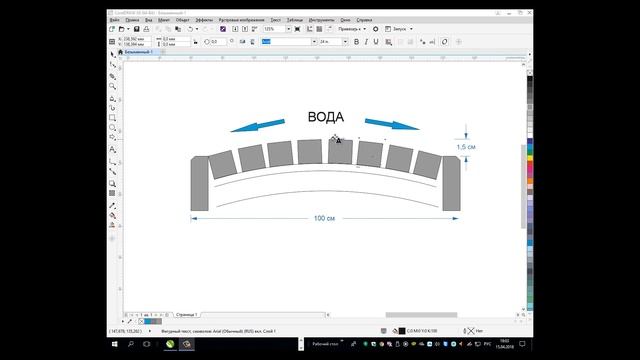Click the ВОДА text on canvas
The width and height of the screenshot is (640, 360).
coord(326,117)
